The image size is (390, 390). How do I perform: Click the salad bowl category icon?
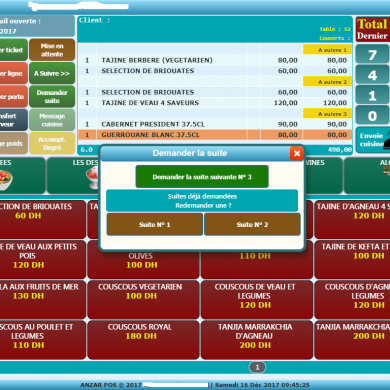tap(6, 179)
